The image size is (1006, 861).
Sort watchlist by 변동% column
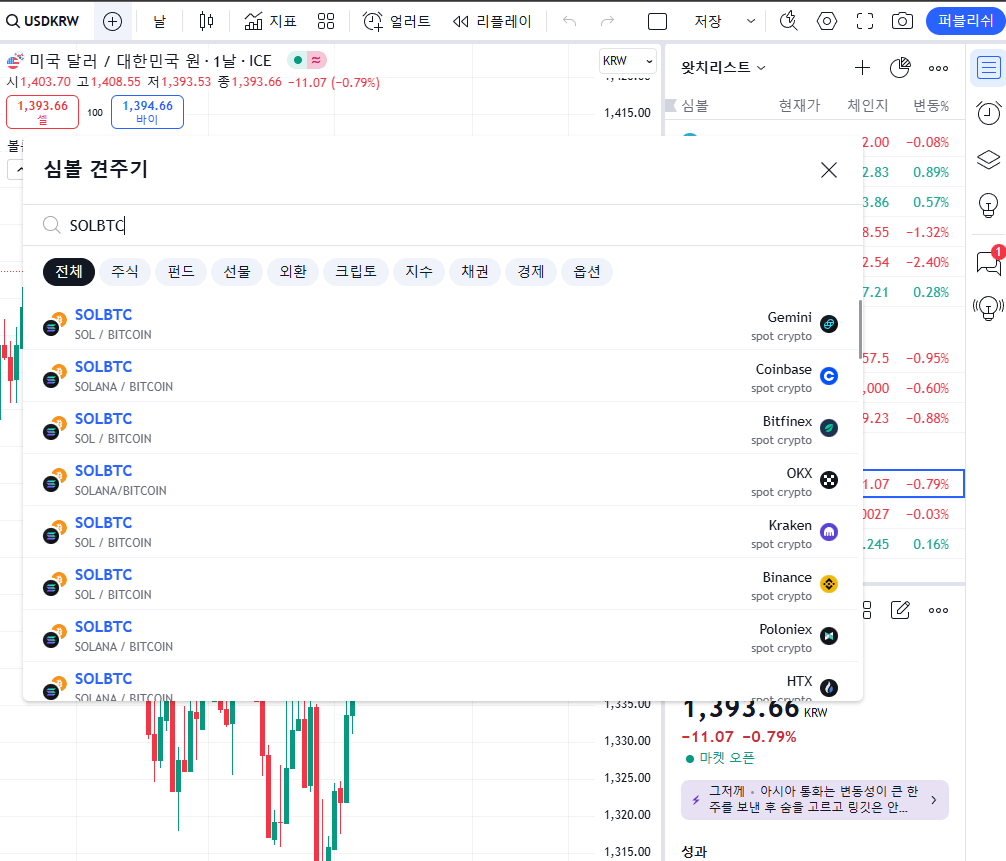[x=931, y=106]
